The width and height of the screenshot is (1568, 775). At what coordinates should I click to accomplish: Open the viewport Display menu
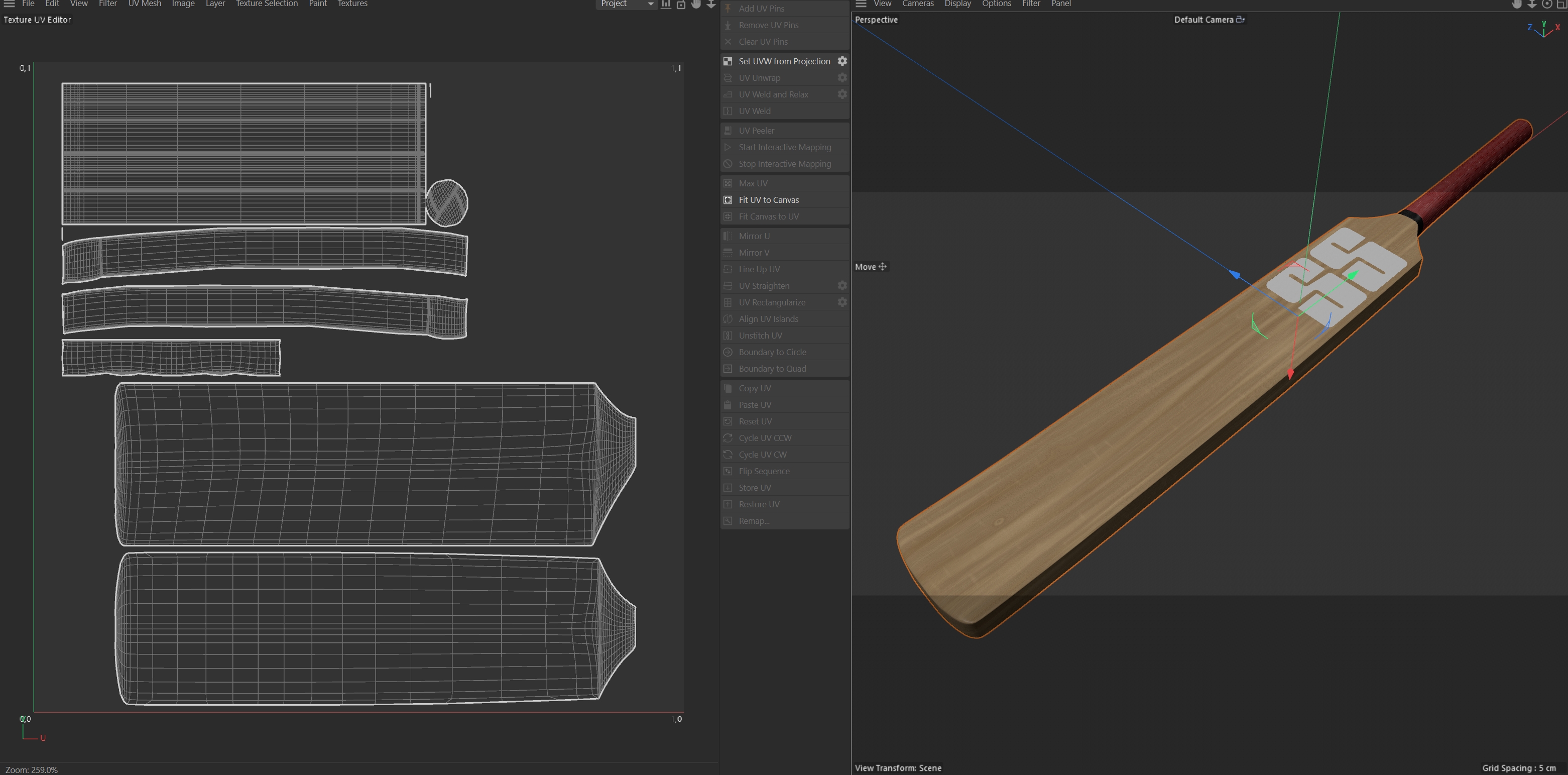coord(957,4)
